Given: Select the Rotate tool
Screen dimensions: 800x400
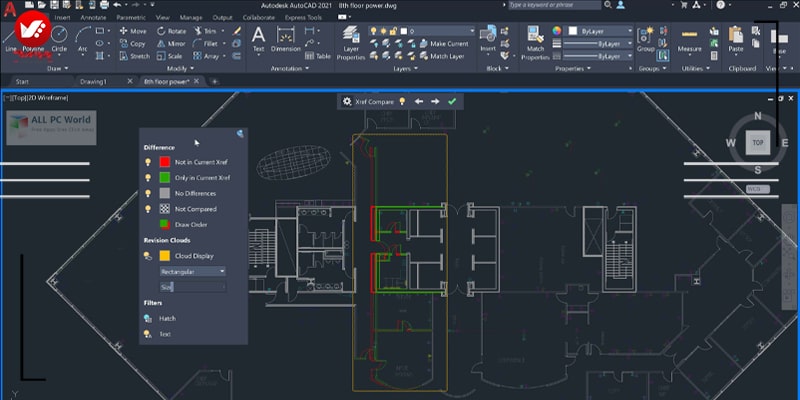Looking at the screenshot, I should [171, 31].
